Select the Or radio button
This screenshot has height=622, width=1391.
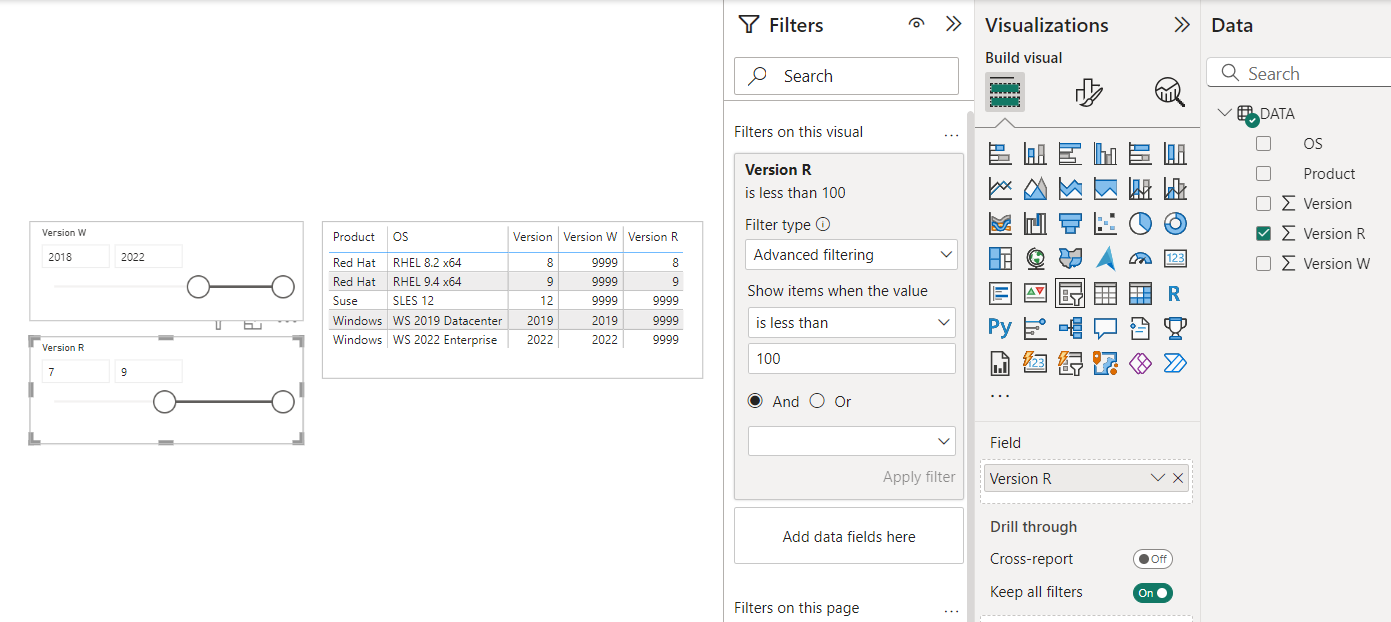coord(817,401)
